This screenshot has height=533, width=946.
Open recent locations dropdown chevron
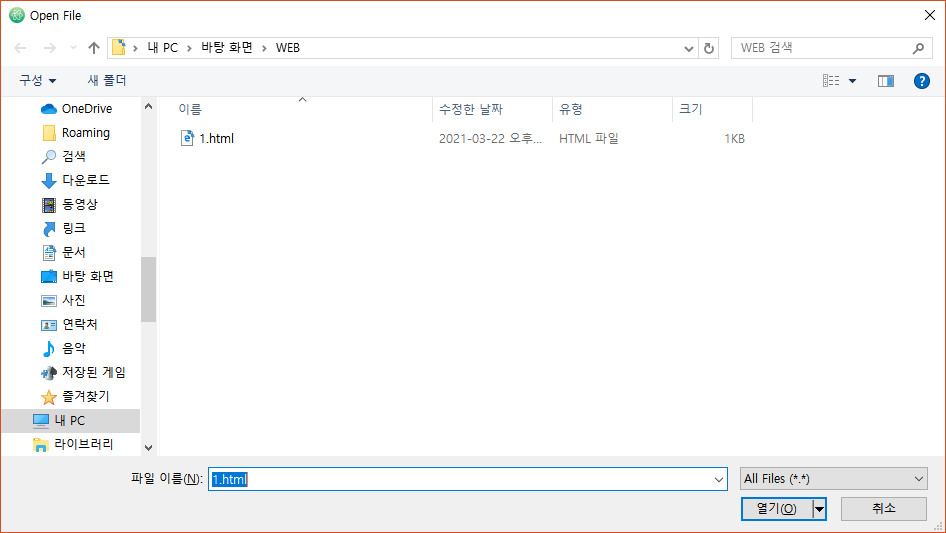[73, 48]
